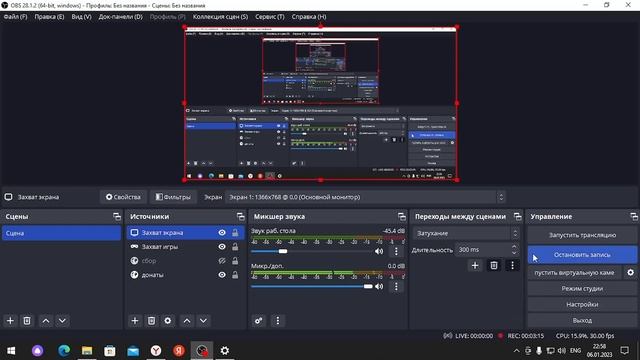
Task: Remove scene transition trash icon
Action: click(493, 266)
